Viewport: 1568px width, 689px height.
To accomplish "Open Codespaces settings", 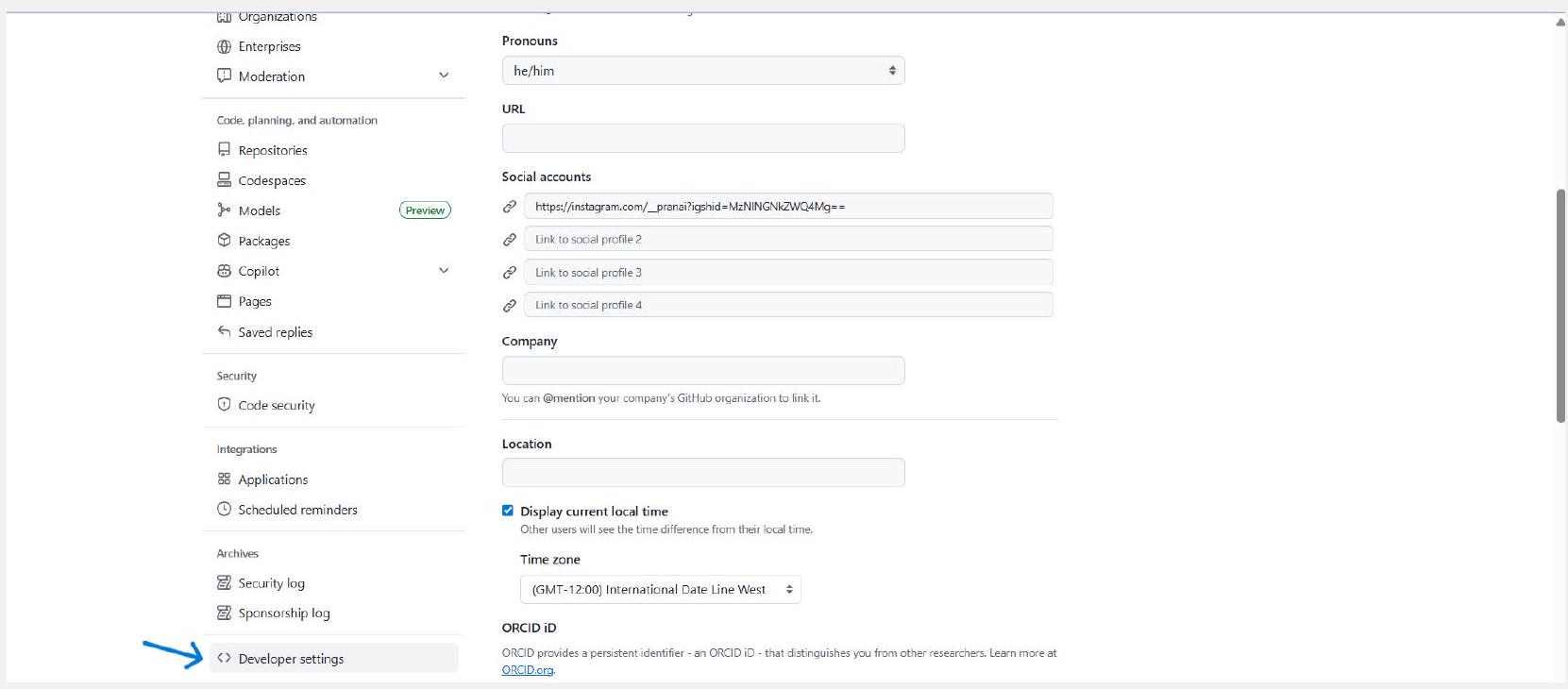I will point(272,180).
